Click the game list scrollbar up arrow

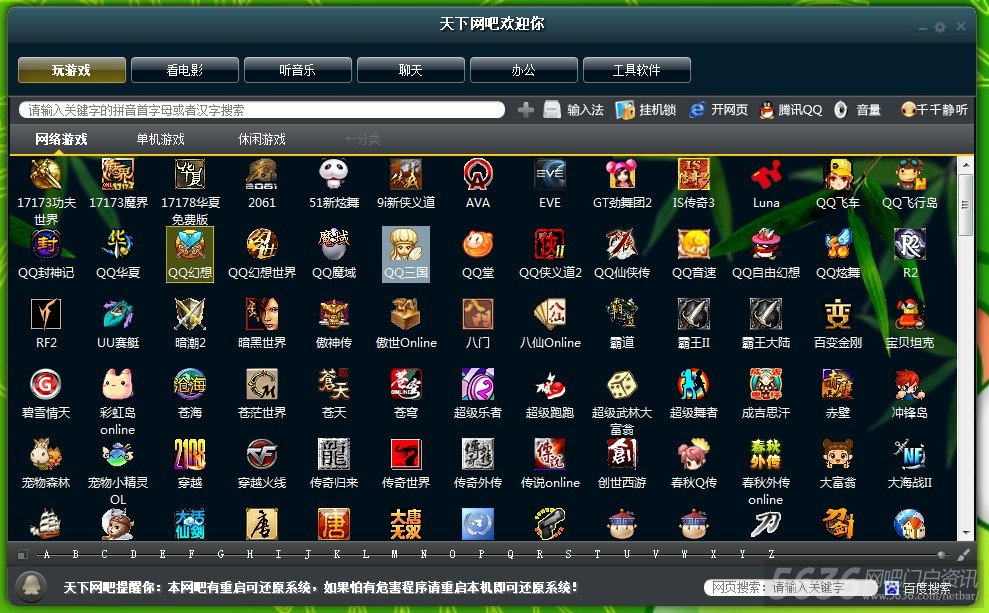(x=966, y=165)
